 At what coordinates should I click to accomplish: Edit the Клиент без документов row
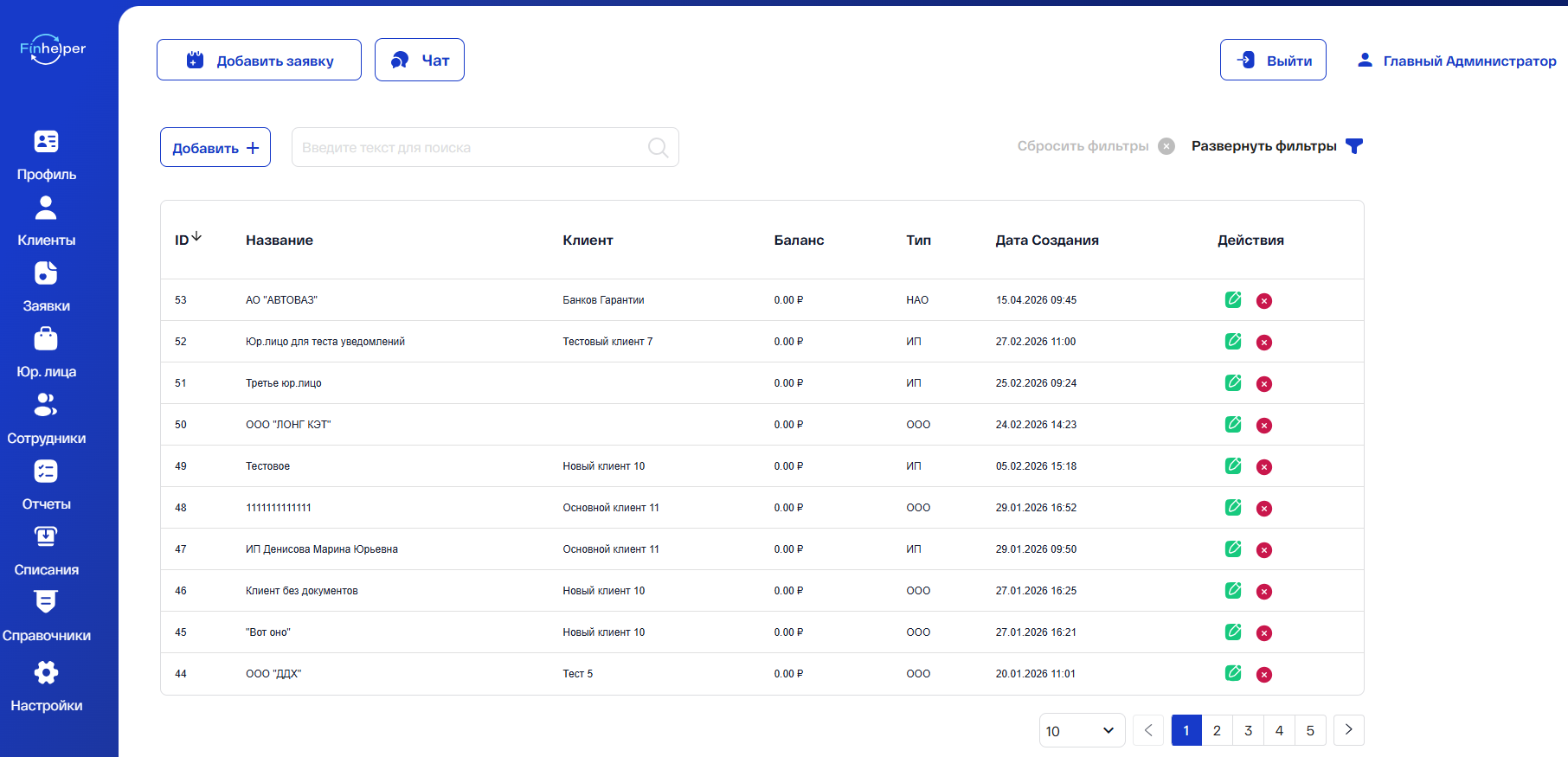pos(1233,590)
